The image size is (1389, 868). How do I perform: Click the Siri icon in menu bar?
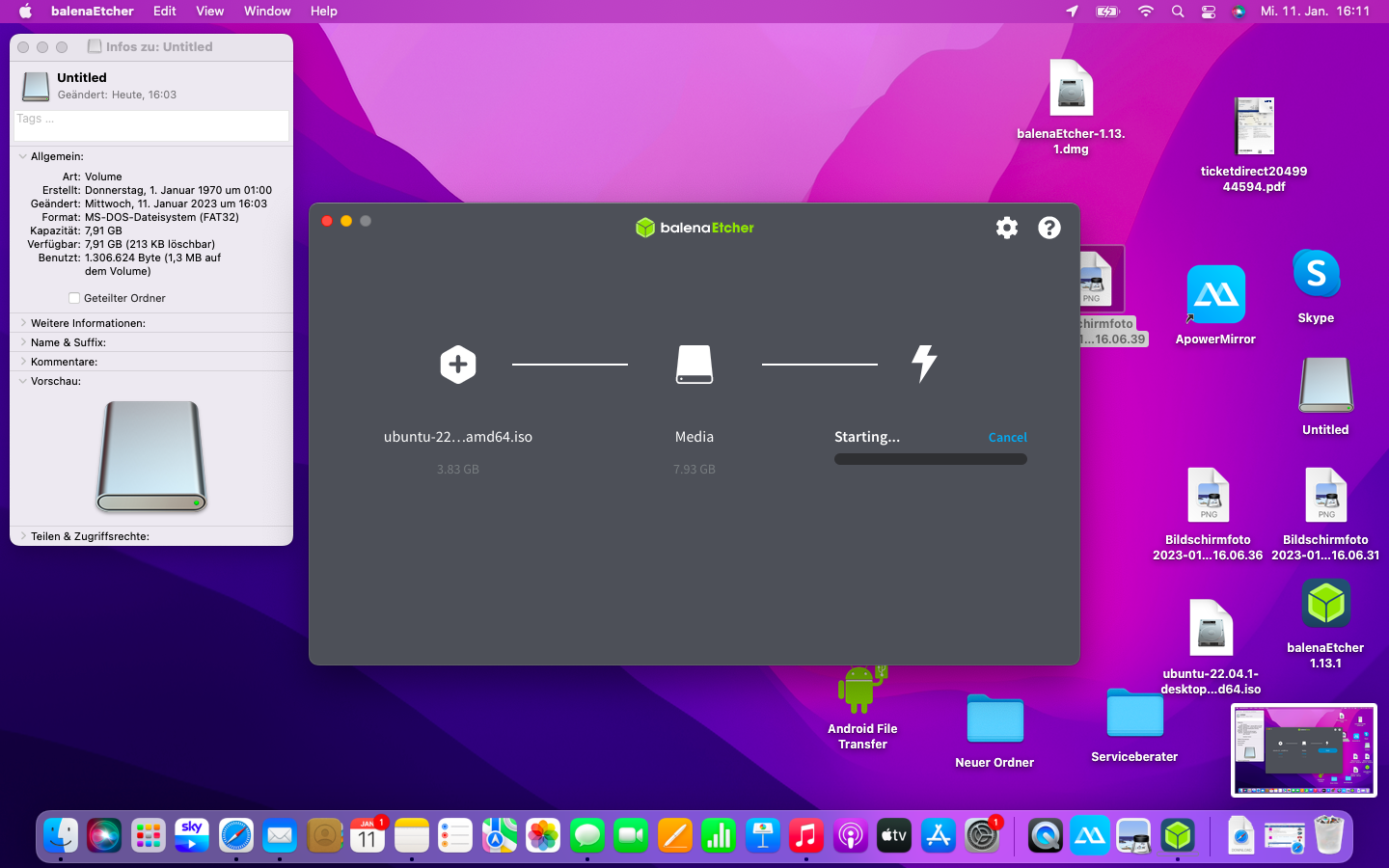click(x=1239, y=12)
